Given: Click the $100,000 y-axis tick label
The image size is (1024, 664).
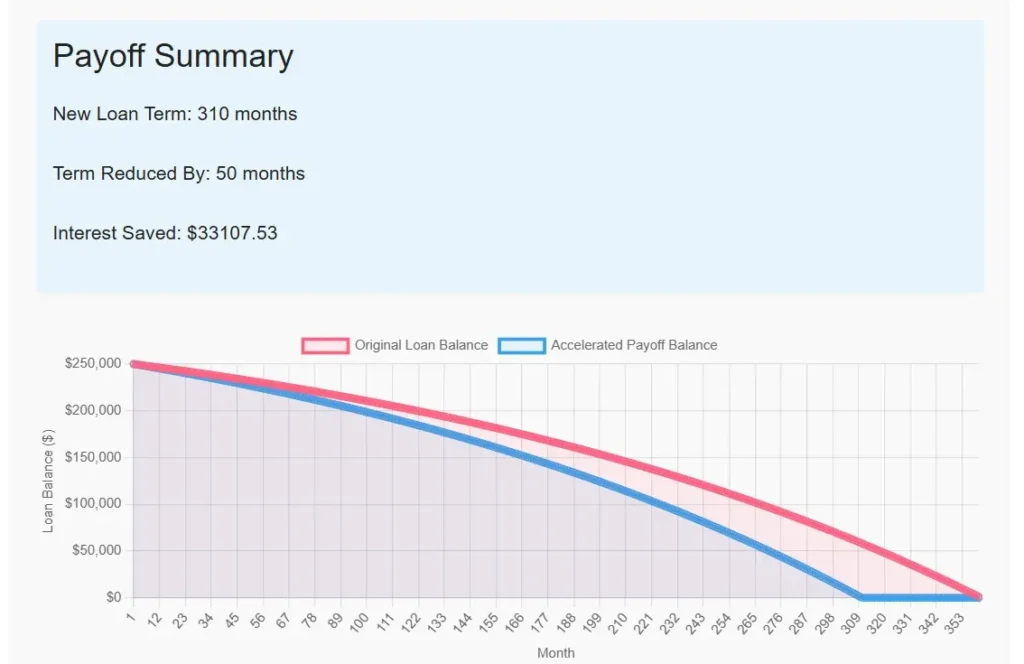Looking at the screenshot, I should click(93, 503).
